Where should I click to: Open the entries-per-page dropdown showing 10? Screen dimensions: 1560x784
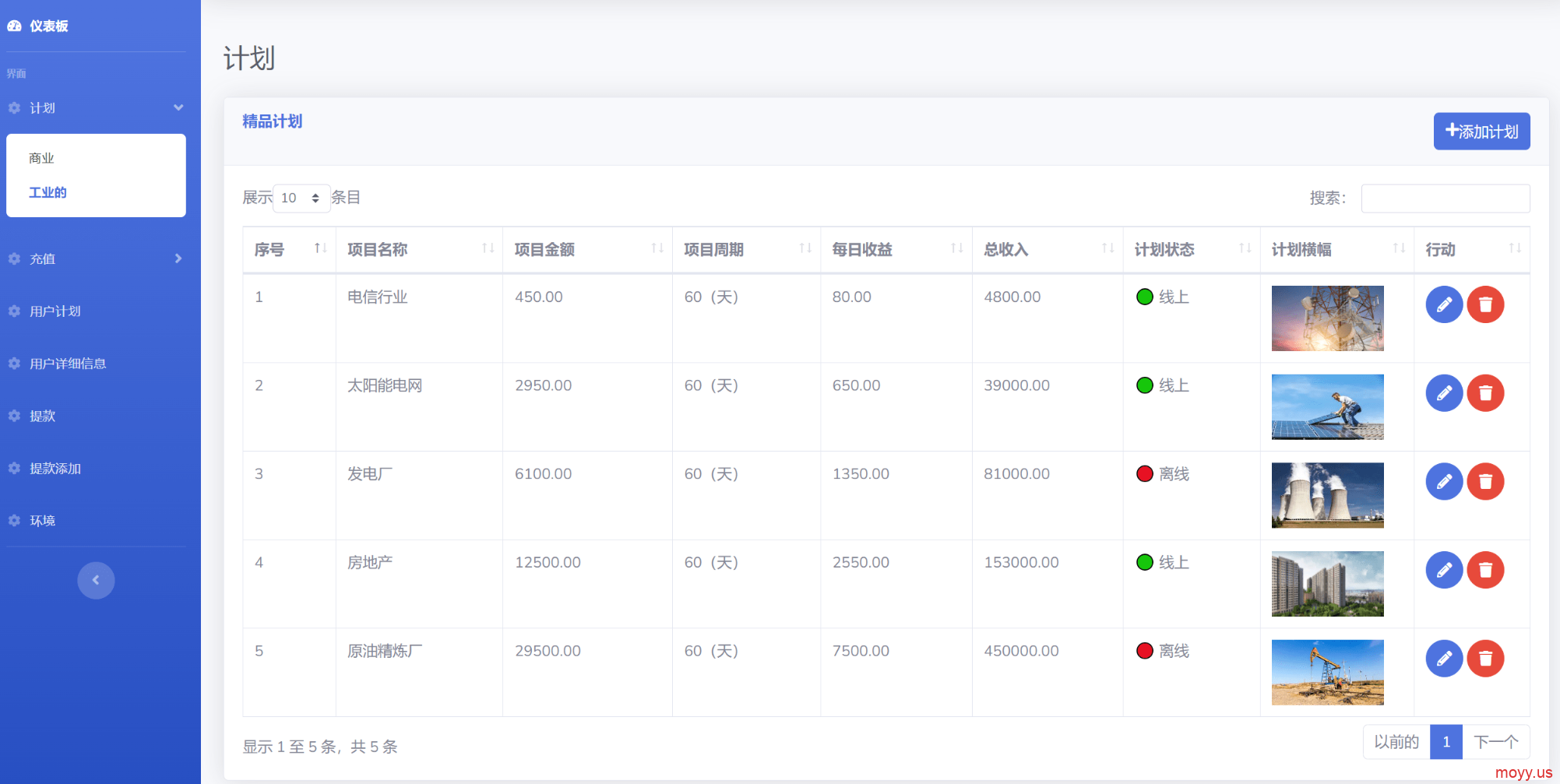(x=301, y=198)
